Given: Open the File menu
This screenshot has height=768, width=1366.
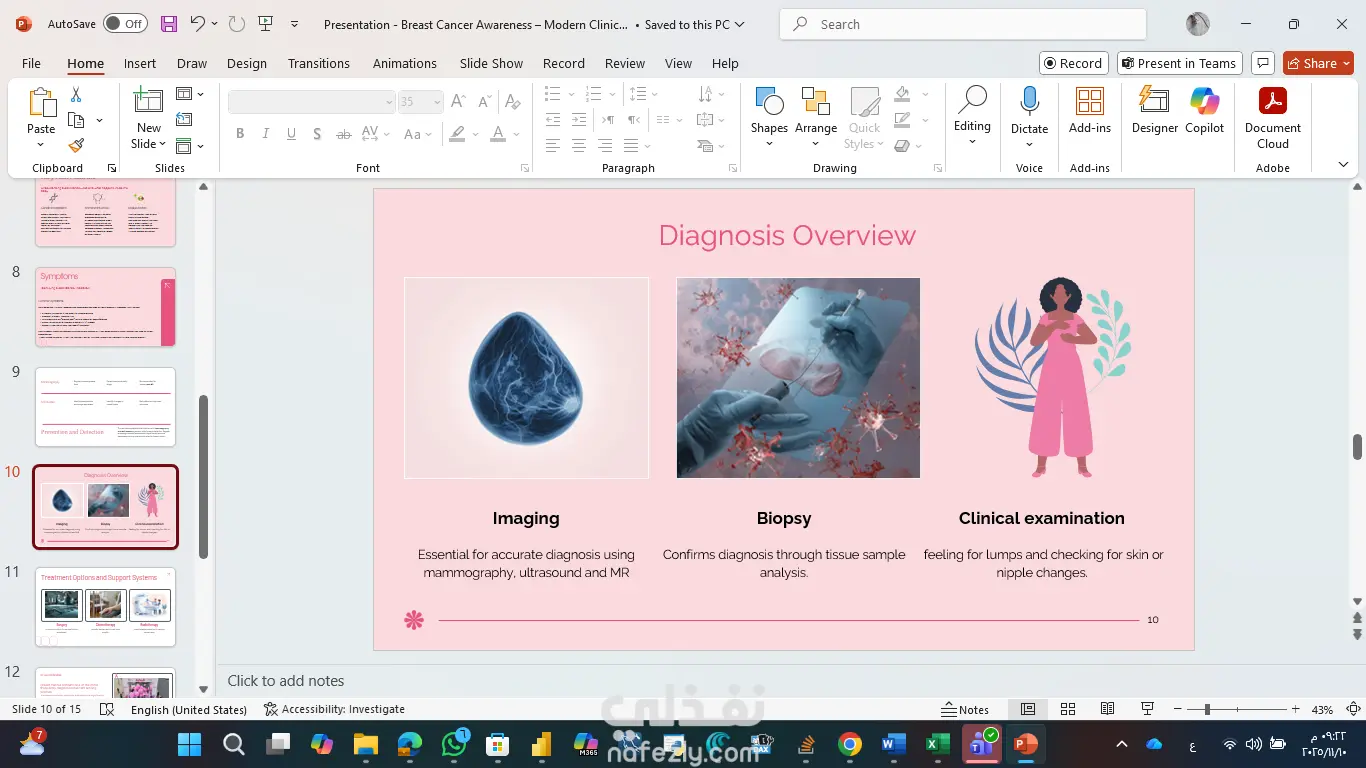Looking at the screenshot, I should pos(31,63).
